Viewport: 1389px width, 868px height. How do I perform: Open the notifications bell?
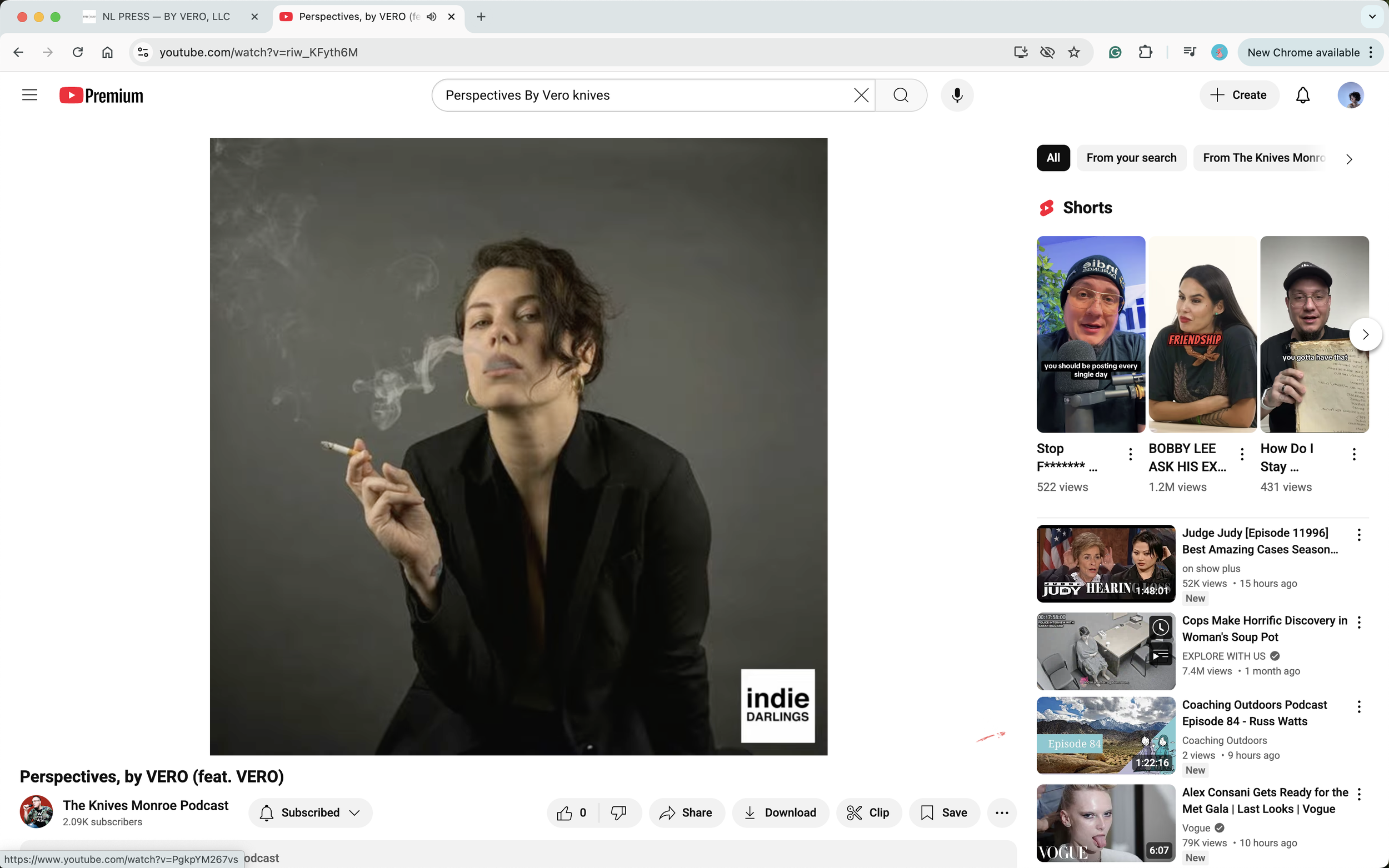click(1303, 96)
